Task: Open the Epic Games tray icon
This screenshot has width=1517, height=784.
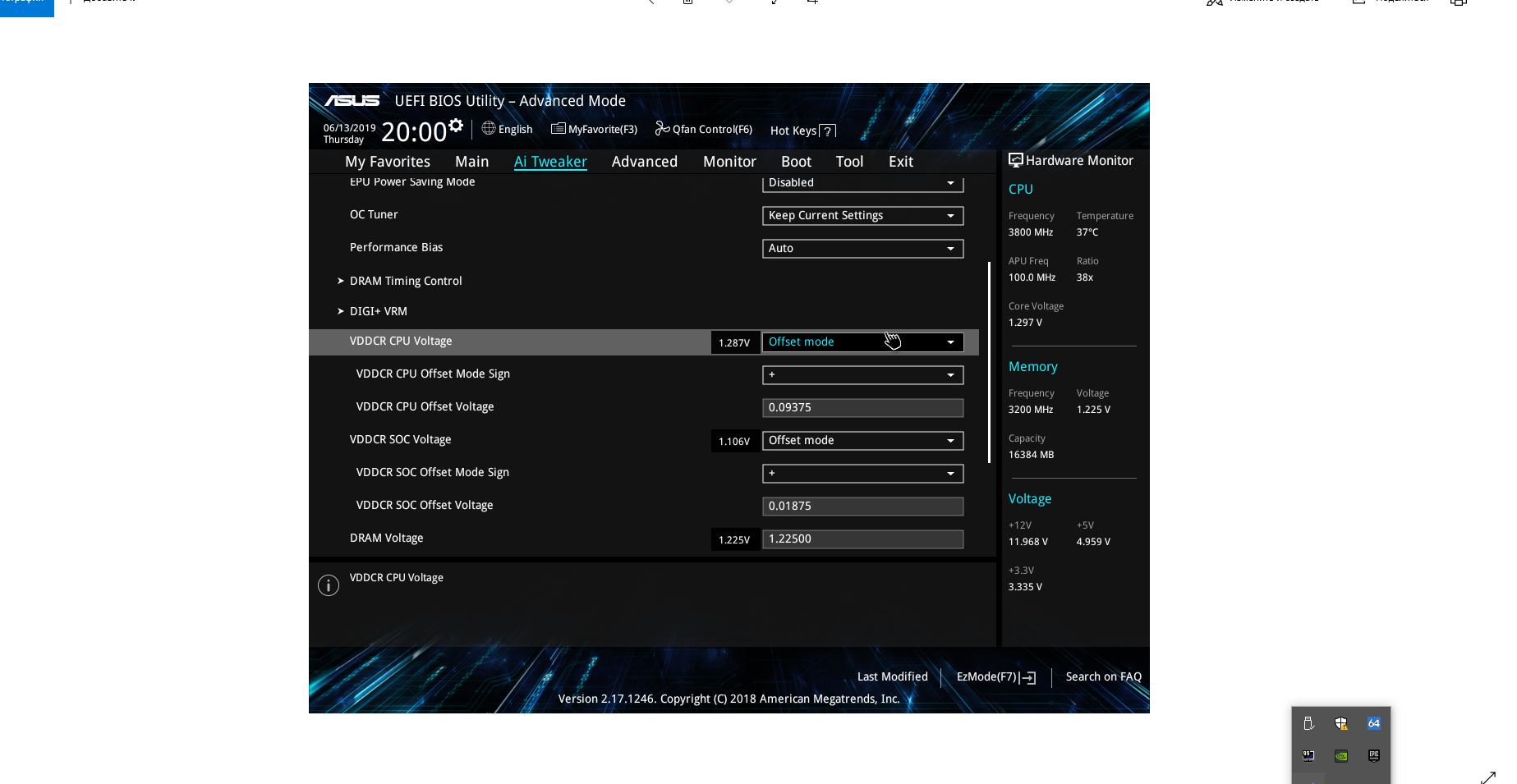Action: [x=1374, y=755]
